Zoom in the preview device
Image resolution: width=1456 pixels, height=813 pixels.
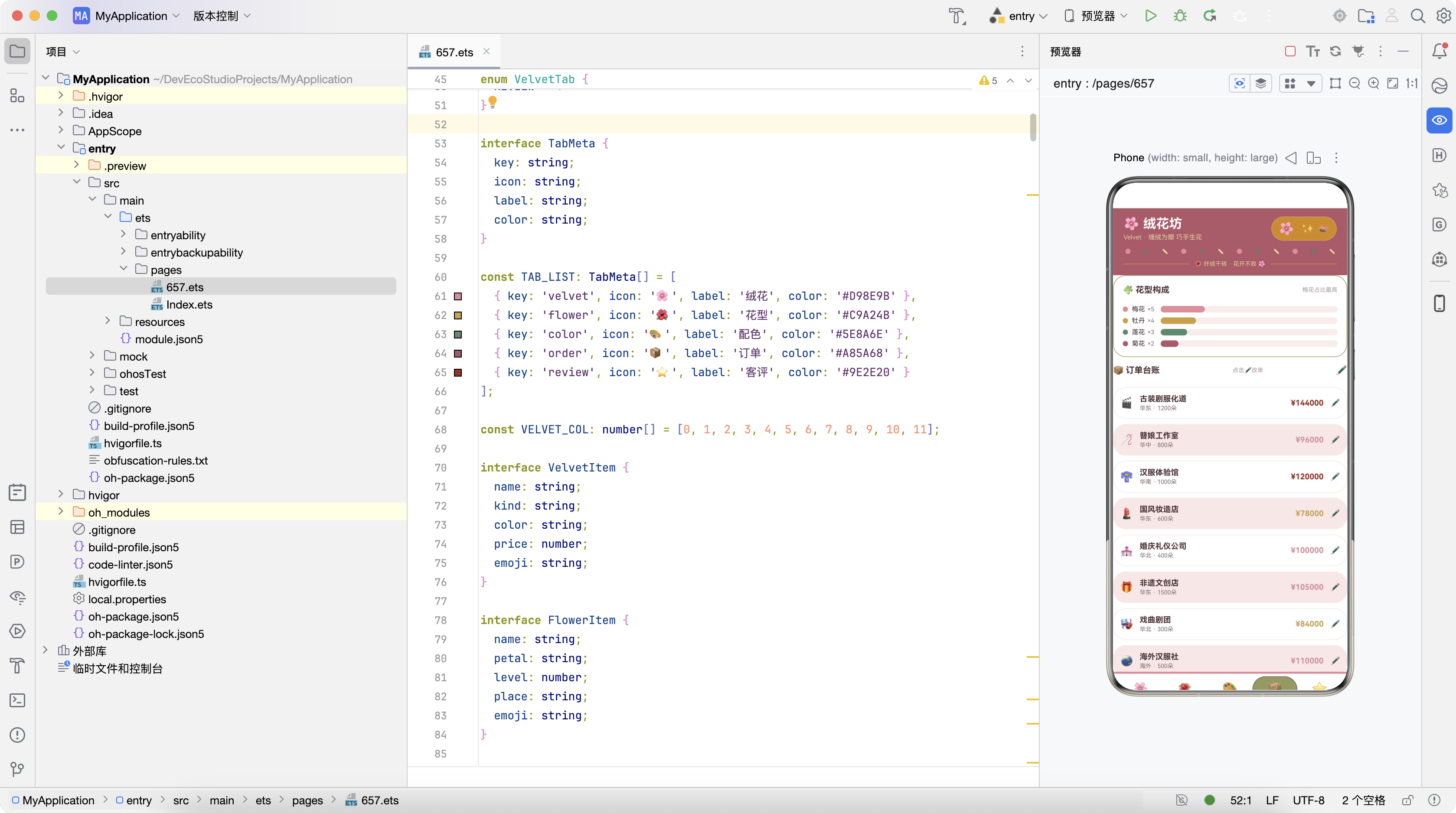pos(1374,84)
